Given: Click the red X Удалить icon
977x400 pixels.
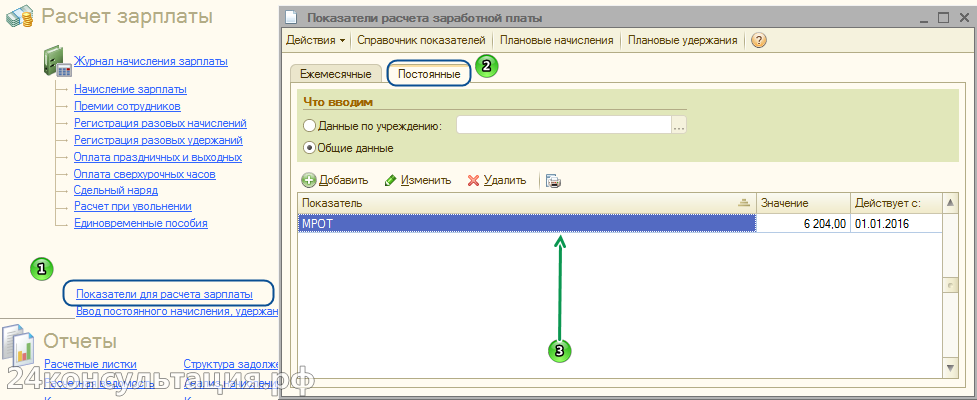Looking at the screenshot, I should click(x=474, y=180).
